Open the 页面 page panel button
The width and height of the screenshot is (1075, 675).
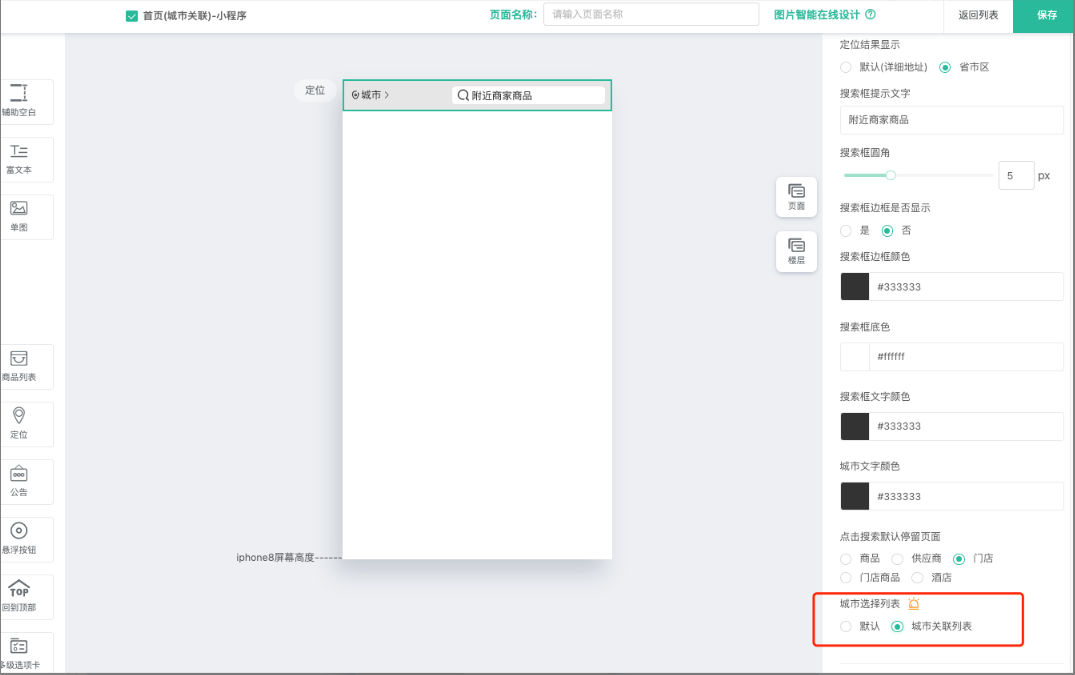[x=796, y=196]
